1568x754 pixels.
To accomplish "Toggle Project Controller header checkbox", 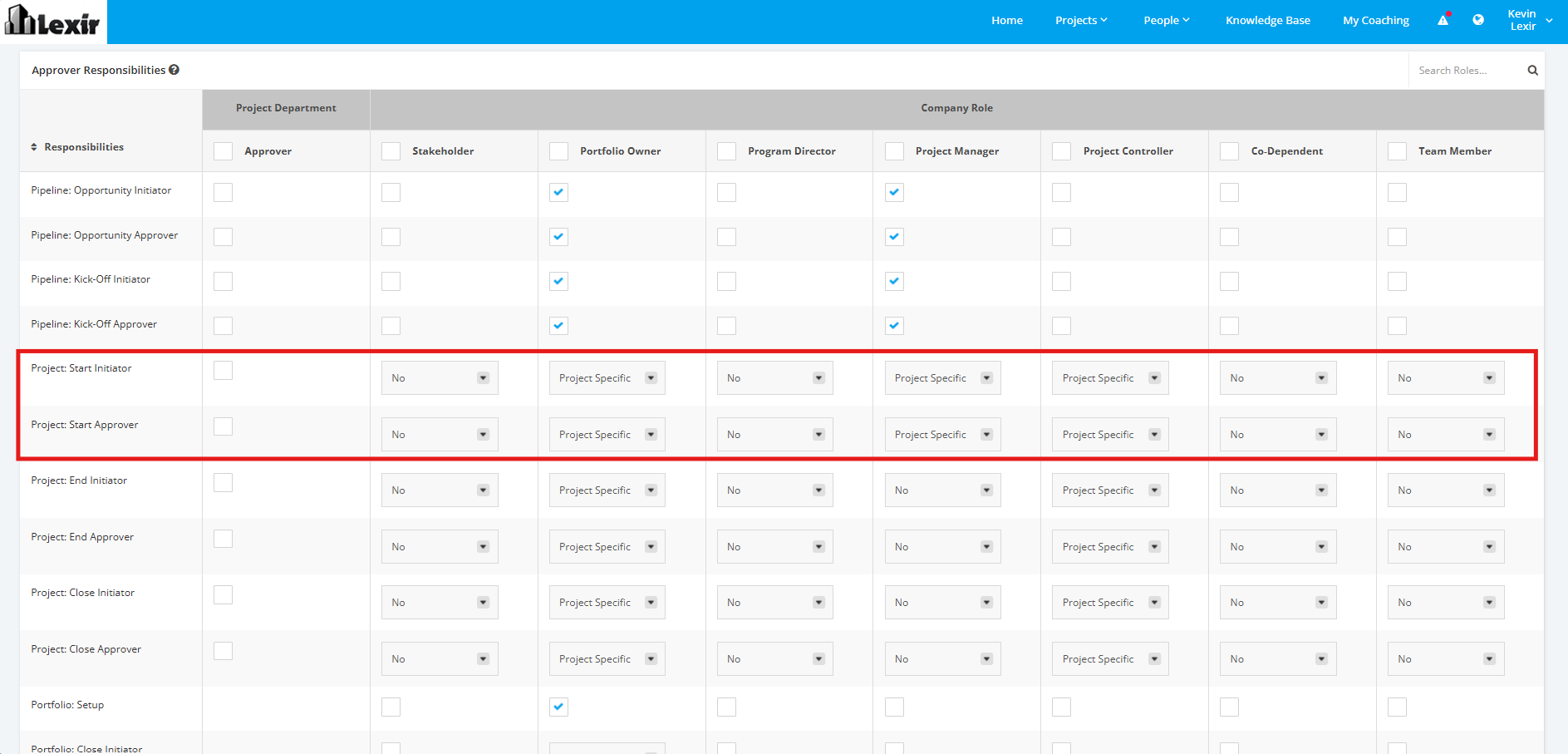I will [x=1061, y=151].
